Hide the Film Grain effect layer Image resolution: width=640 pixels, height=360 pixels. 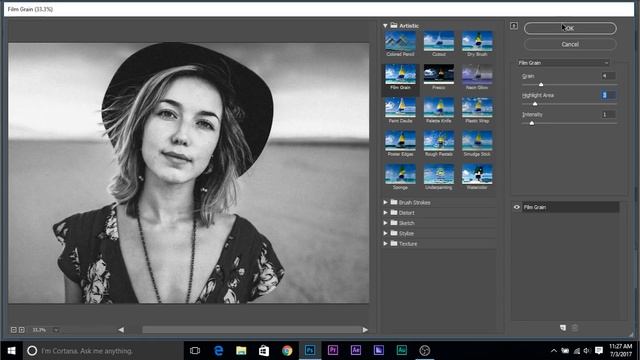point(517,207)
